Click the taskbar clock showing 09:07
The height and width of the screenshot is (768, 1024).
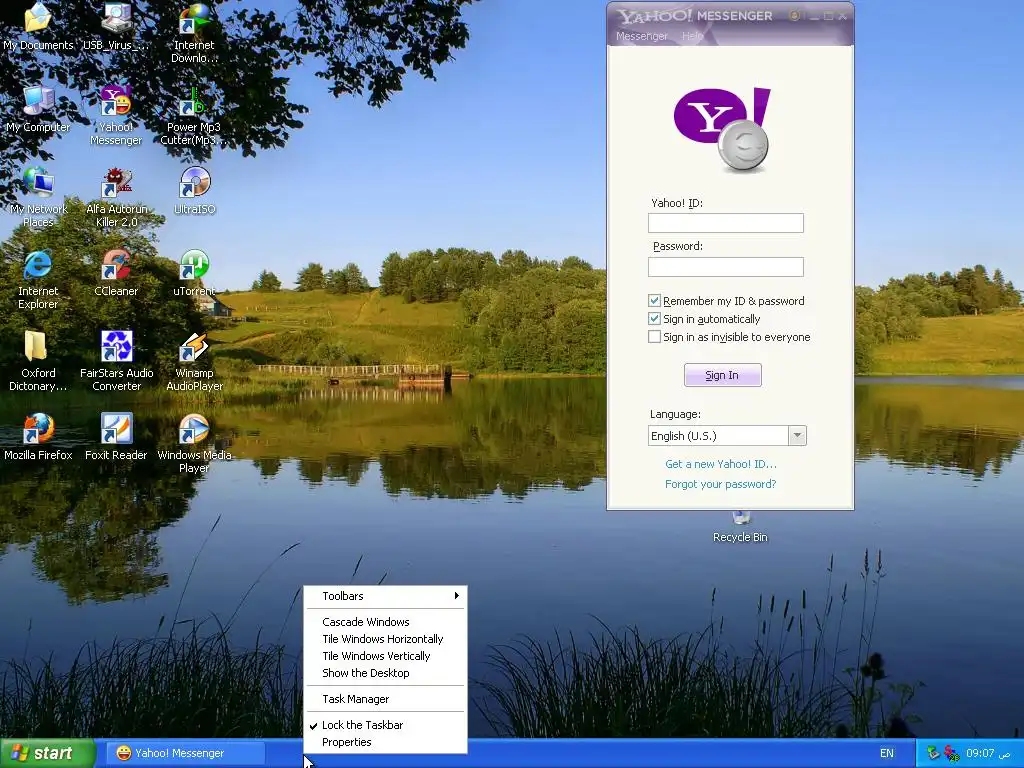click(x=988, y=753)
